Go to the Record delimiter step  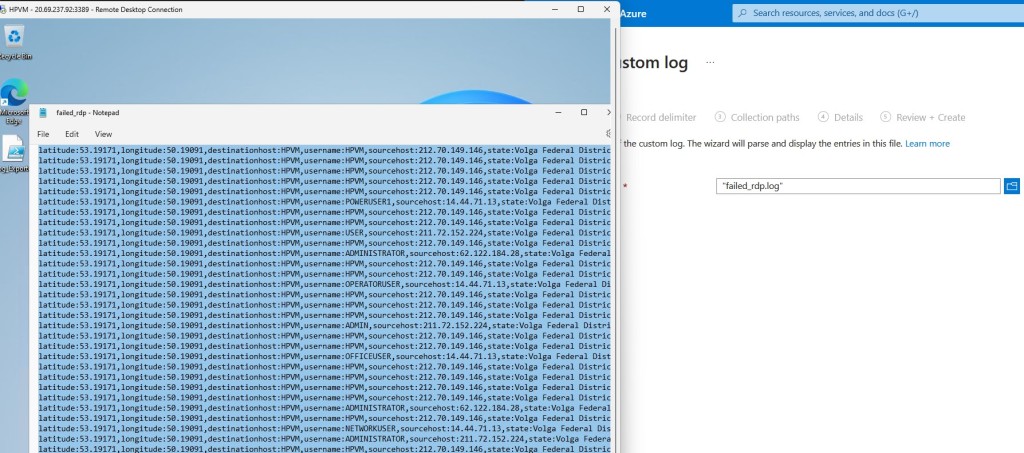660,117
